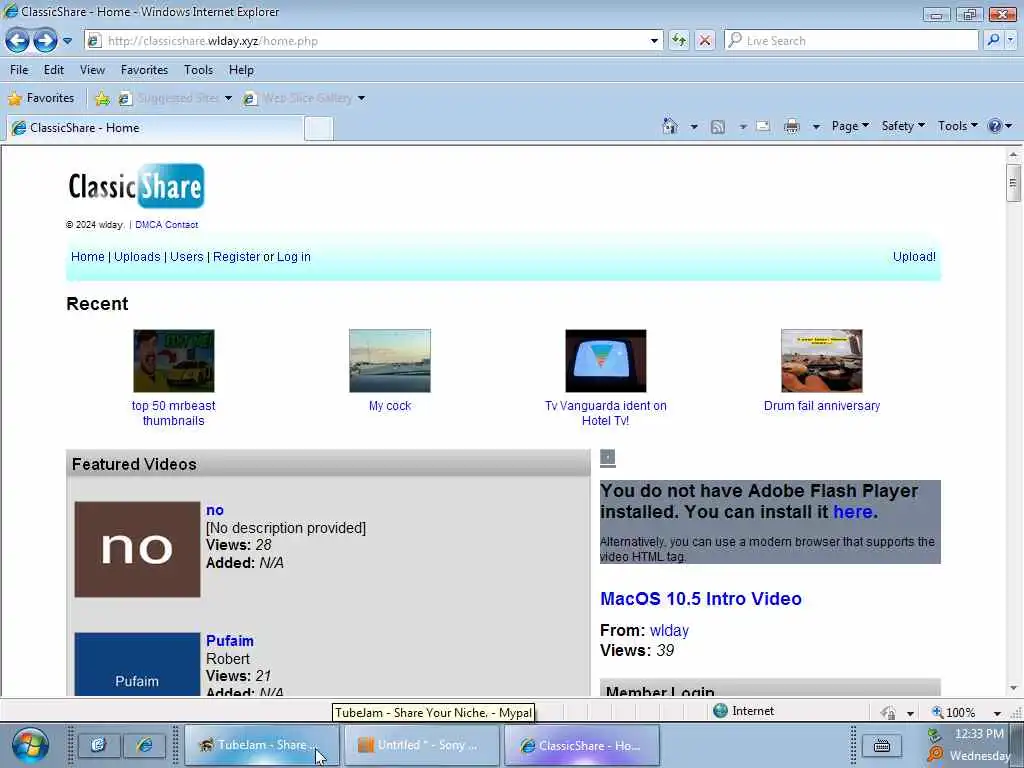
Task: Click the page's vertical scrollbar thumb
Action: click(x=1013, y=183)
